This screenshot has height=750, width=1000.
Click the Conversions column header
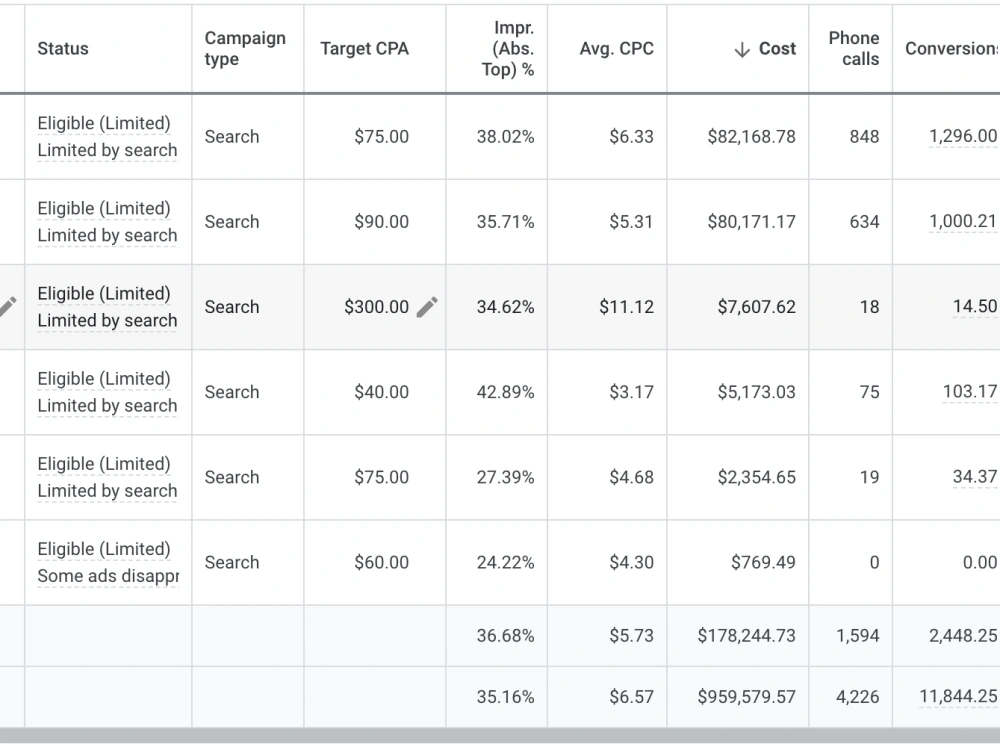click(952, 48)
